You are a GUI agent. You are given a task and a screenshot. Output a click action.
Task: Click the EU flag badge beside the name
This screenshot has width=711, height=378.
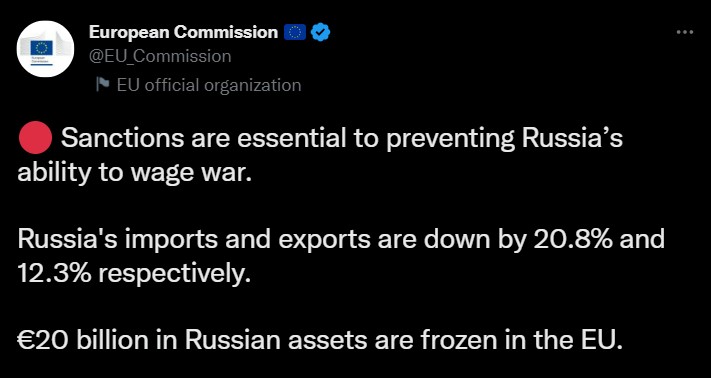click(295, 33)
